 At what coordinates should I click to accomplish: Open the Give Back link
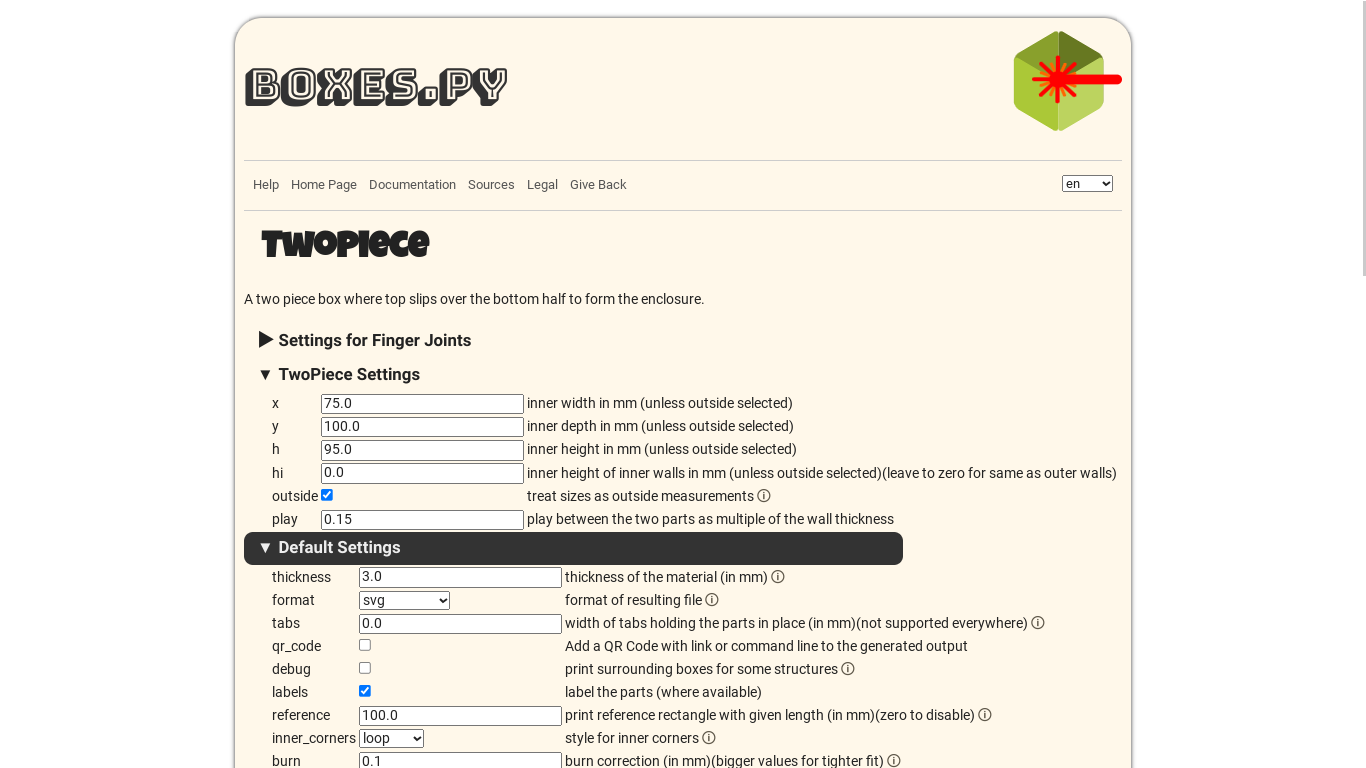tap(598, 185)
